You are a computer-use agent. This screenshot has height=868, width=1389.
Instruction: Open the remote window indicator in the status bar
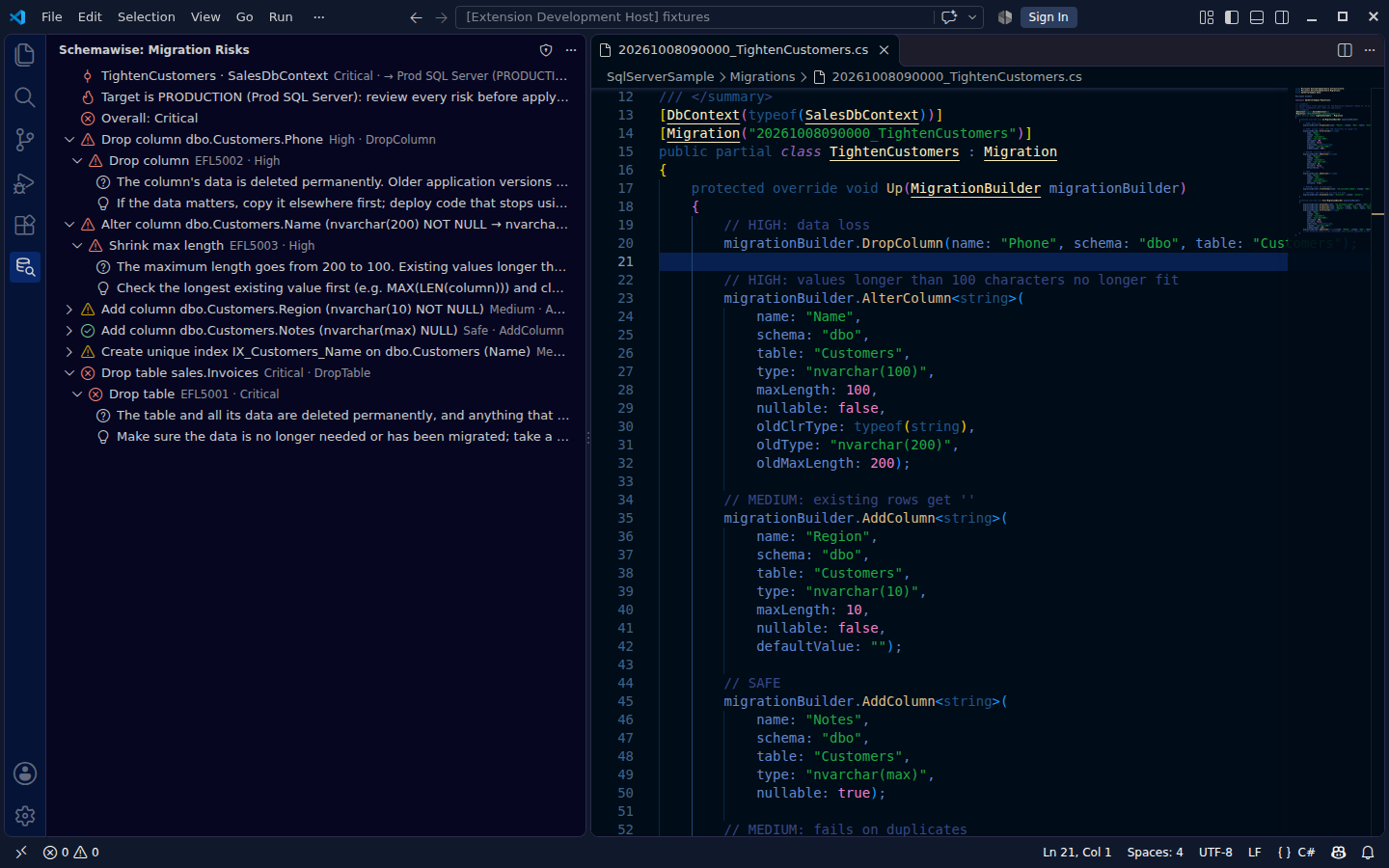click(21, 853)
